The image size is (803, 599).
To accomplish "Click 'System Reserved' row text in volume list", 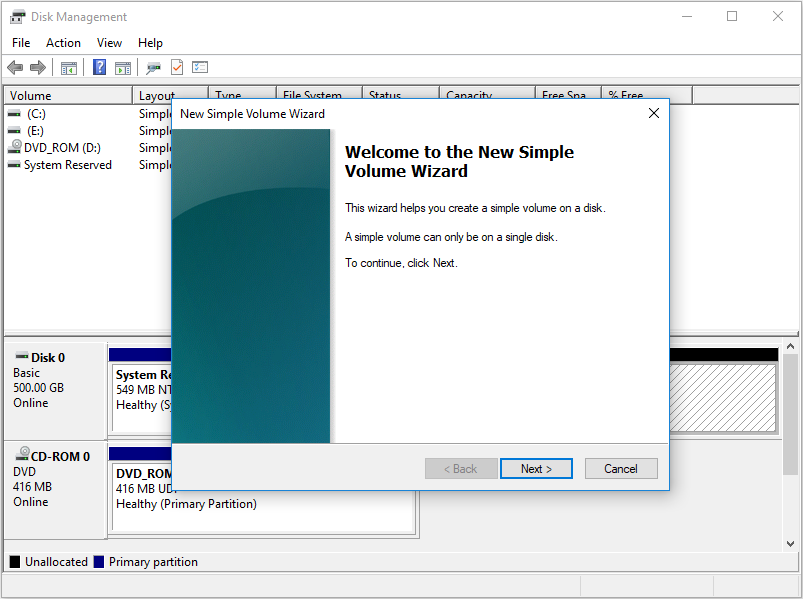I will 68,165.
